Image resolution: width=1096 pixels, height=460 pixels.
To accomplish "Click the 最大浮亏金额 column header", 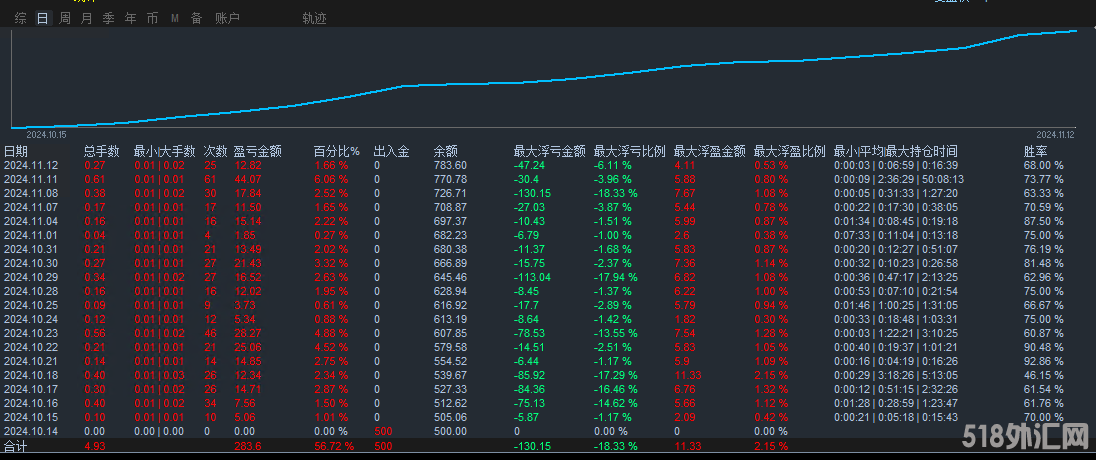I will tap(549, 151).
